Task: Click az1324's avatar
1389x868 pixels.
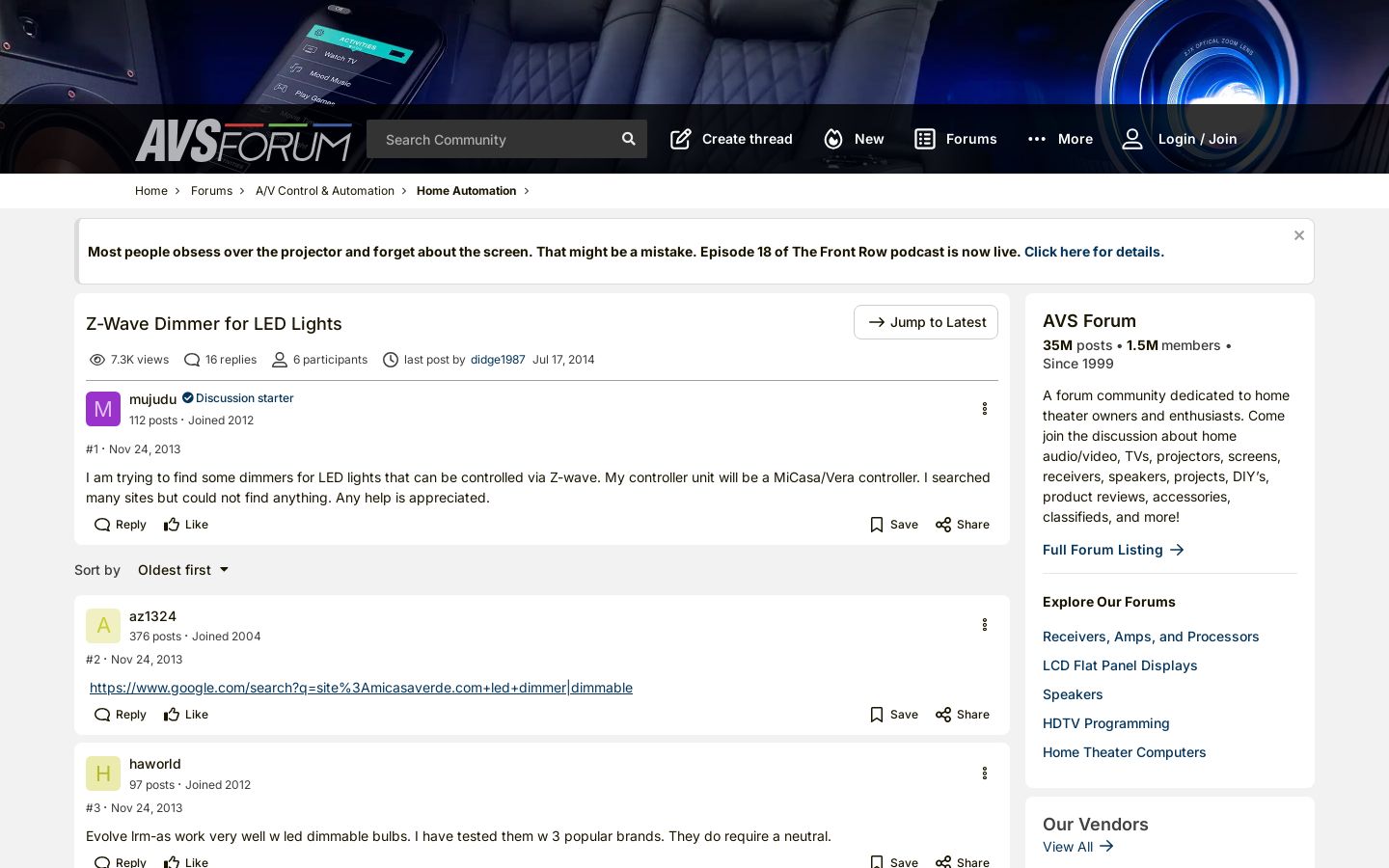Action: point(103,626)
